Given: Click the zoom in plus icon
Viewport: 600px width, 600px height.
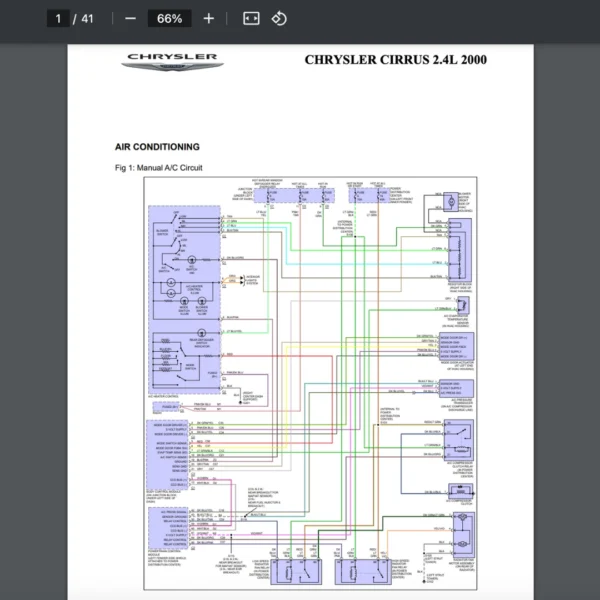Looking at the screenshot, I should [x=208, y=18].
